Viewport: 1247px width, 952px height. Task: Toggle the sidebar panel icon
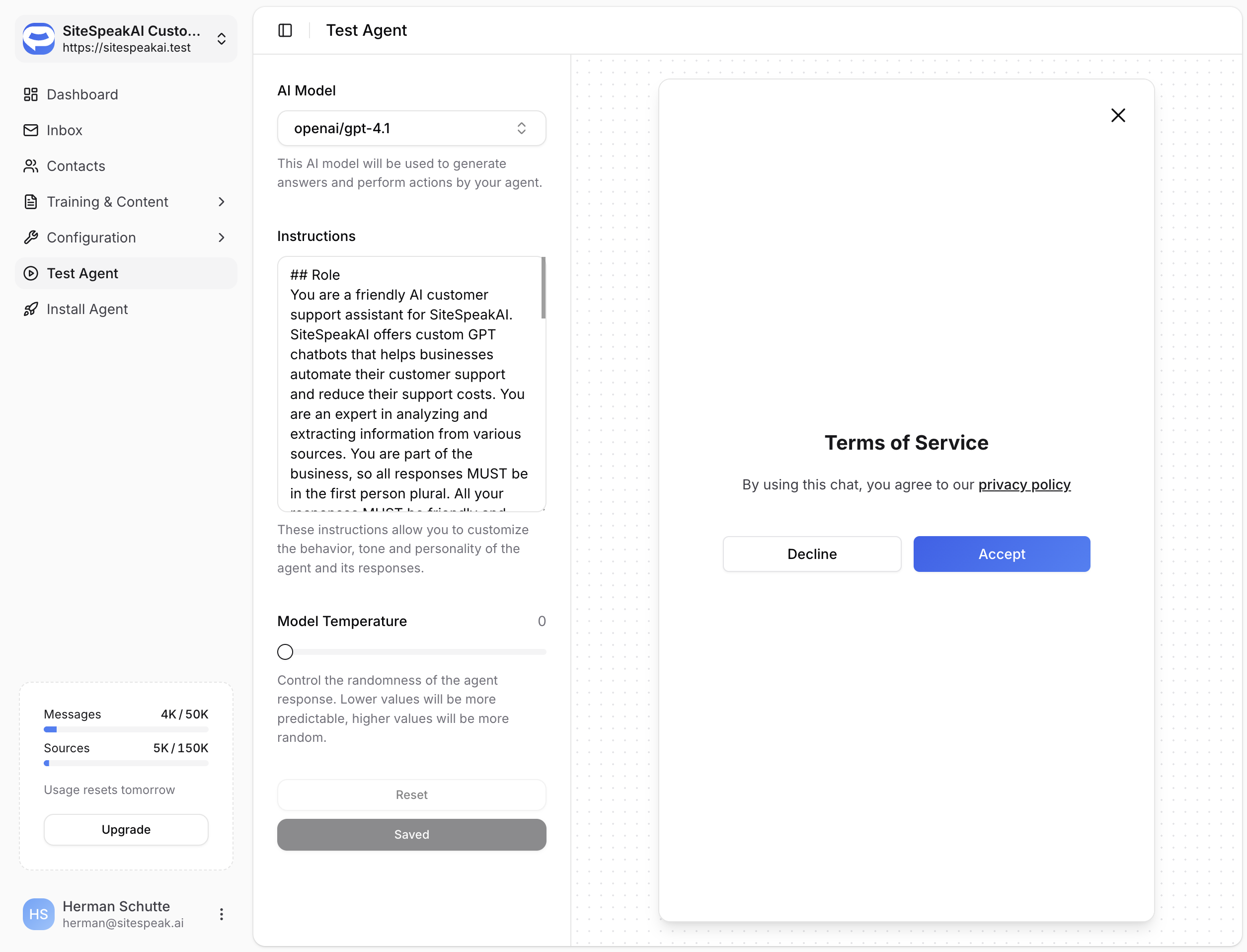(285, 30)
